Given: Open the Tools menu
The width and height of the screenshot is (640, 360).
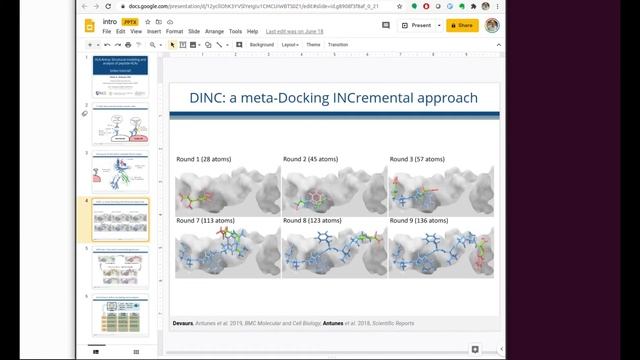Looking at the screenshot, I should [x=235, y=31].
